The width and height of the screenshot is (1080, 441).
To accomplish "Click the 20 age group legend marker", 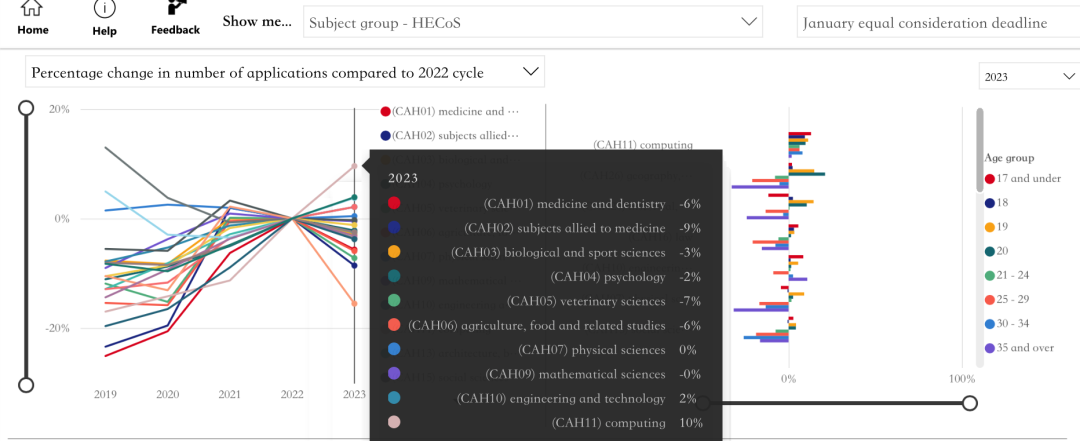I will tap(990, 251).
